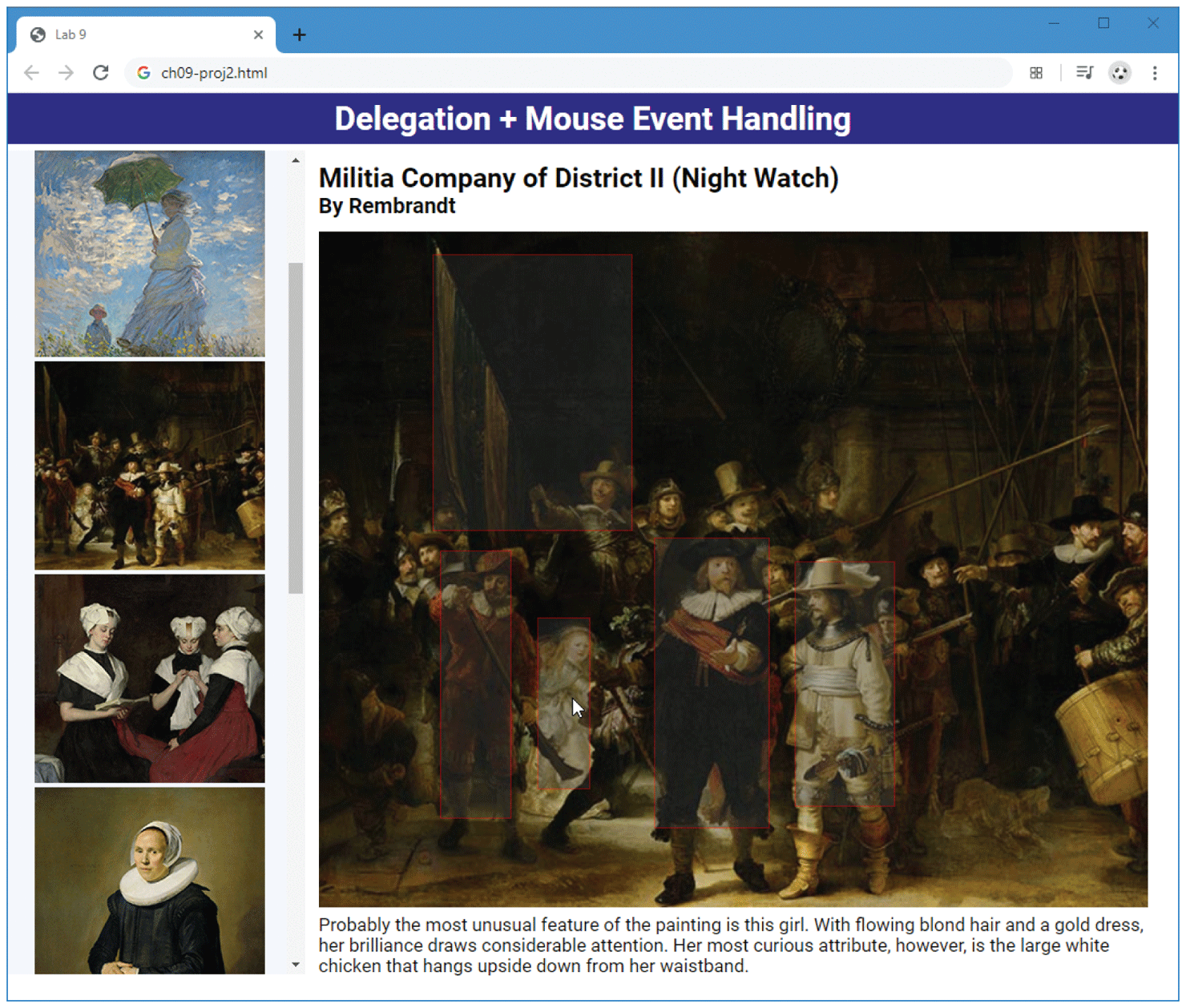Image resolution: width=1186 pixels, height=1008 pixels.
Task: Click the highlighted captain with red sash
Action: 712,682
